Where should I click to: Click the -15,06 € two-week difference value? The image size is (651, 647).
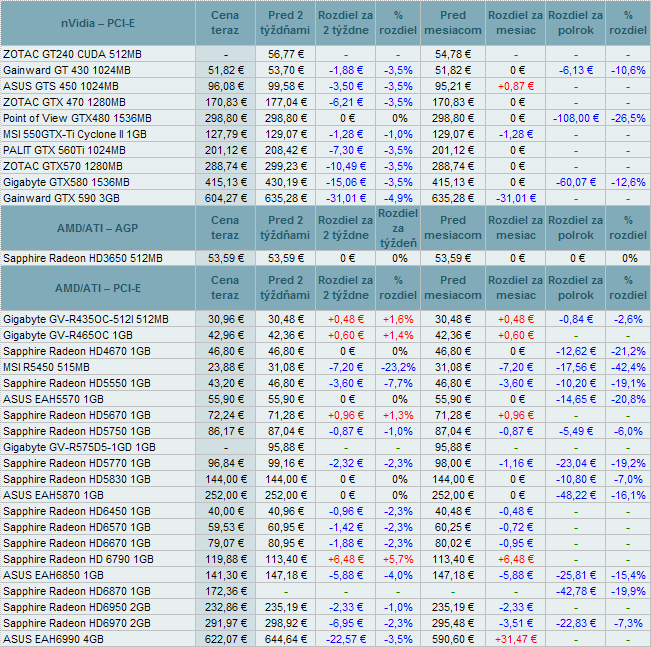tap(345, 182)
